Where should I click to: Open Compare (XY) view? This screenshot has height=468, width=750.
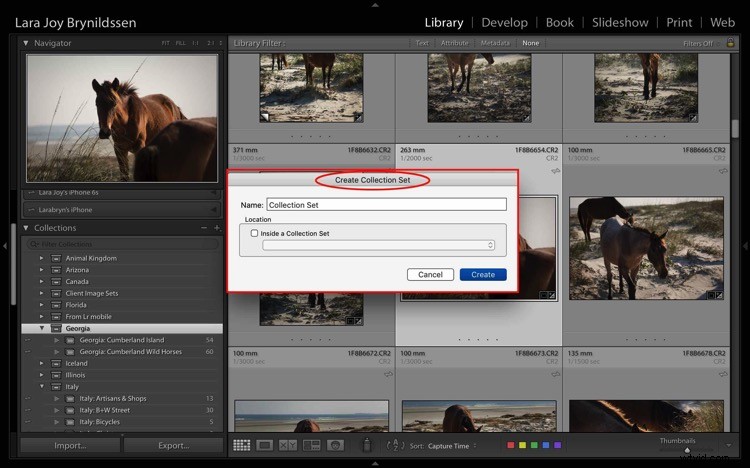tap(288, 446)
